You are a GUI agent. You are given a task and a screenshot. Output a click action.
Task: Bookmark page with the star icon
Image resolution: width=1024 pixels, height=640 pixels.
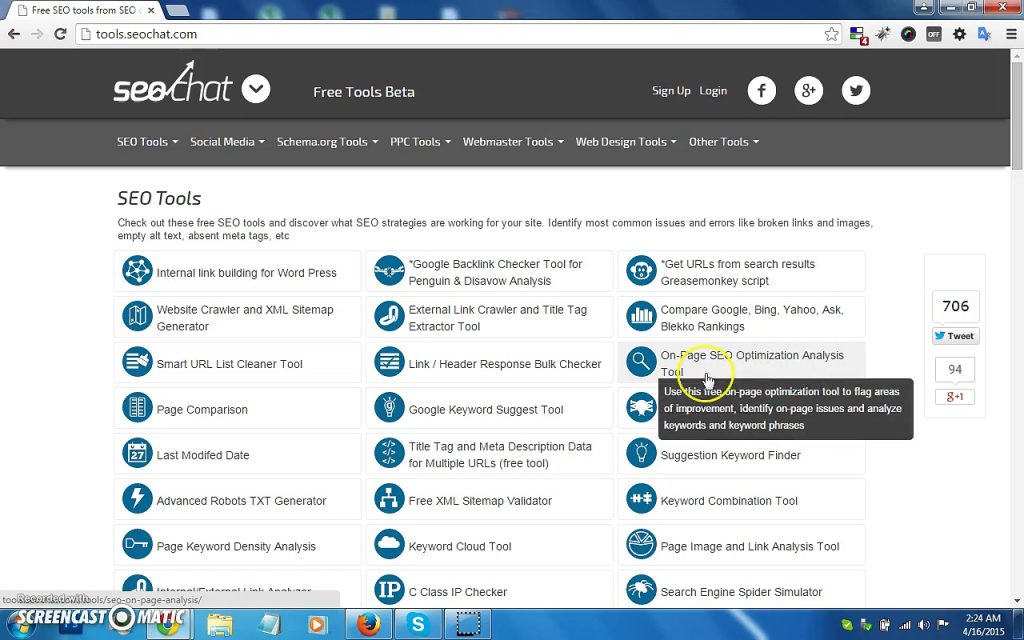(x=831, y=34)
